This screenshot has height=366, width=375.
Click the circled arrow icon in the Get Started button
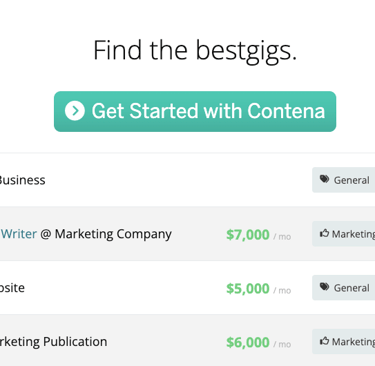tap(75, 111)
